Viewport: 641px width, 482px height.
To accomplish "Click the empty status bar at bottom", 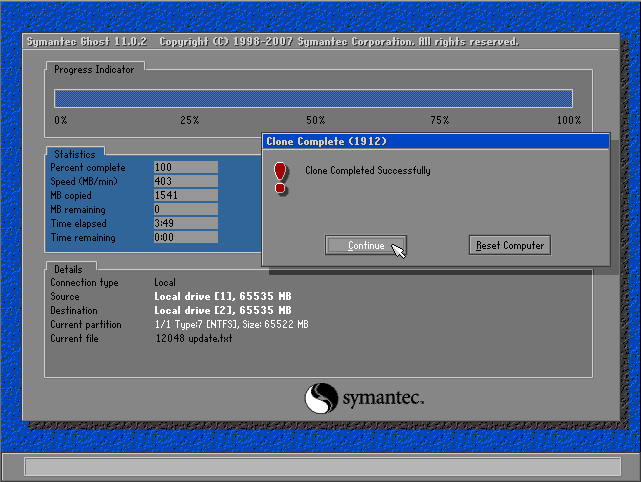I will [x=323, y=466].
